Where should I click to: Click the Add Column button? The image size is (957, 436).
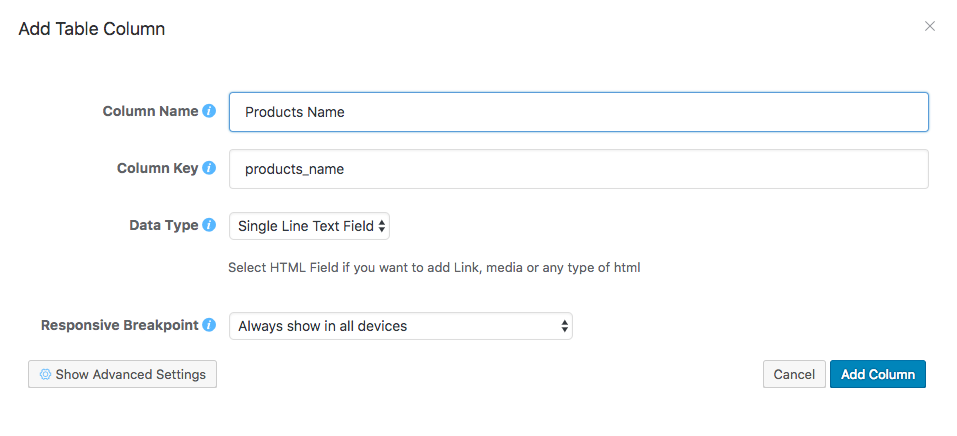point(877,374)
